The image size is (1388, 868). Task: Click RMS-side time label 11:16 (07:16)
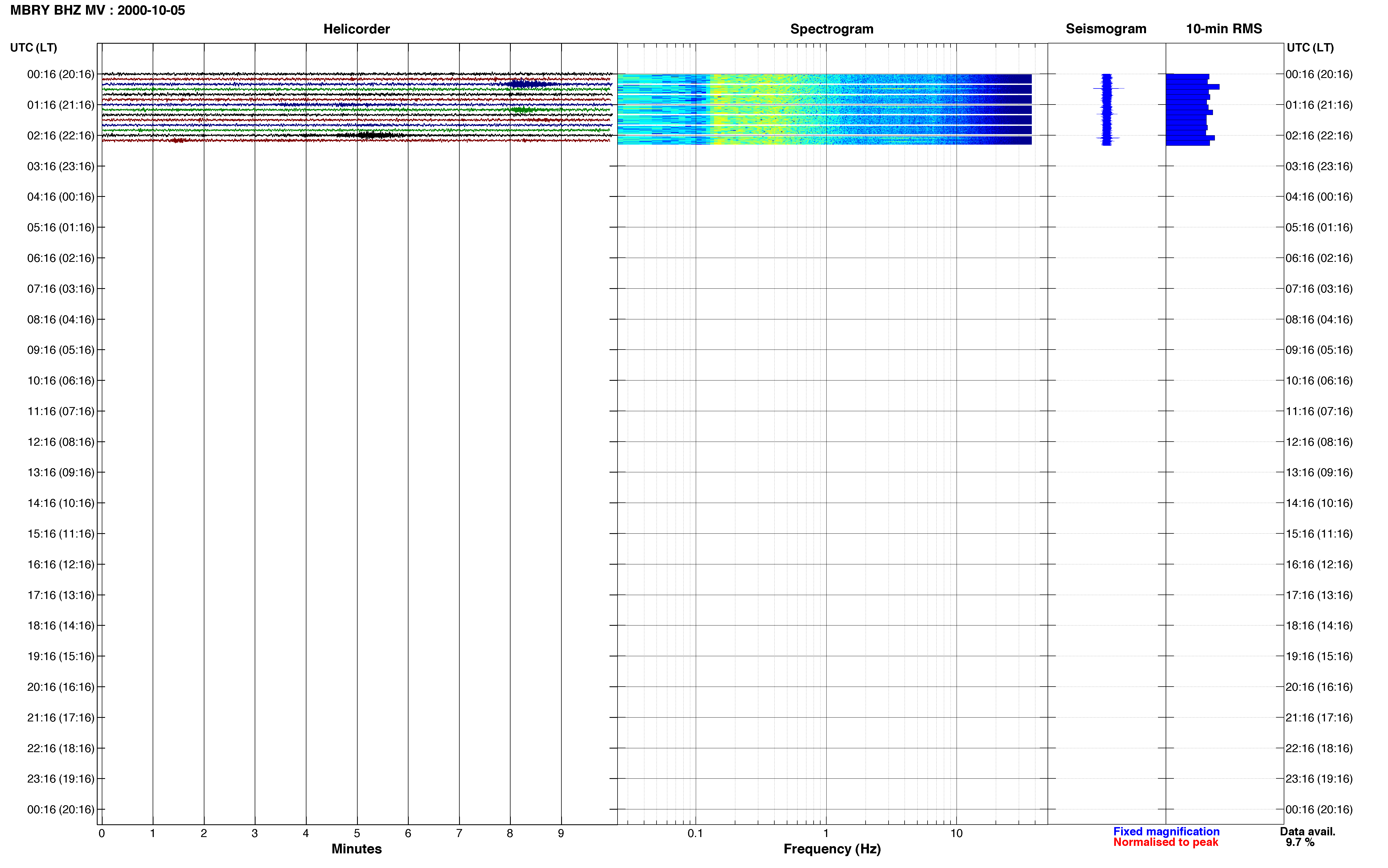(1319, 411)
